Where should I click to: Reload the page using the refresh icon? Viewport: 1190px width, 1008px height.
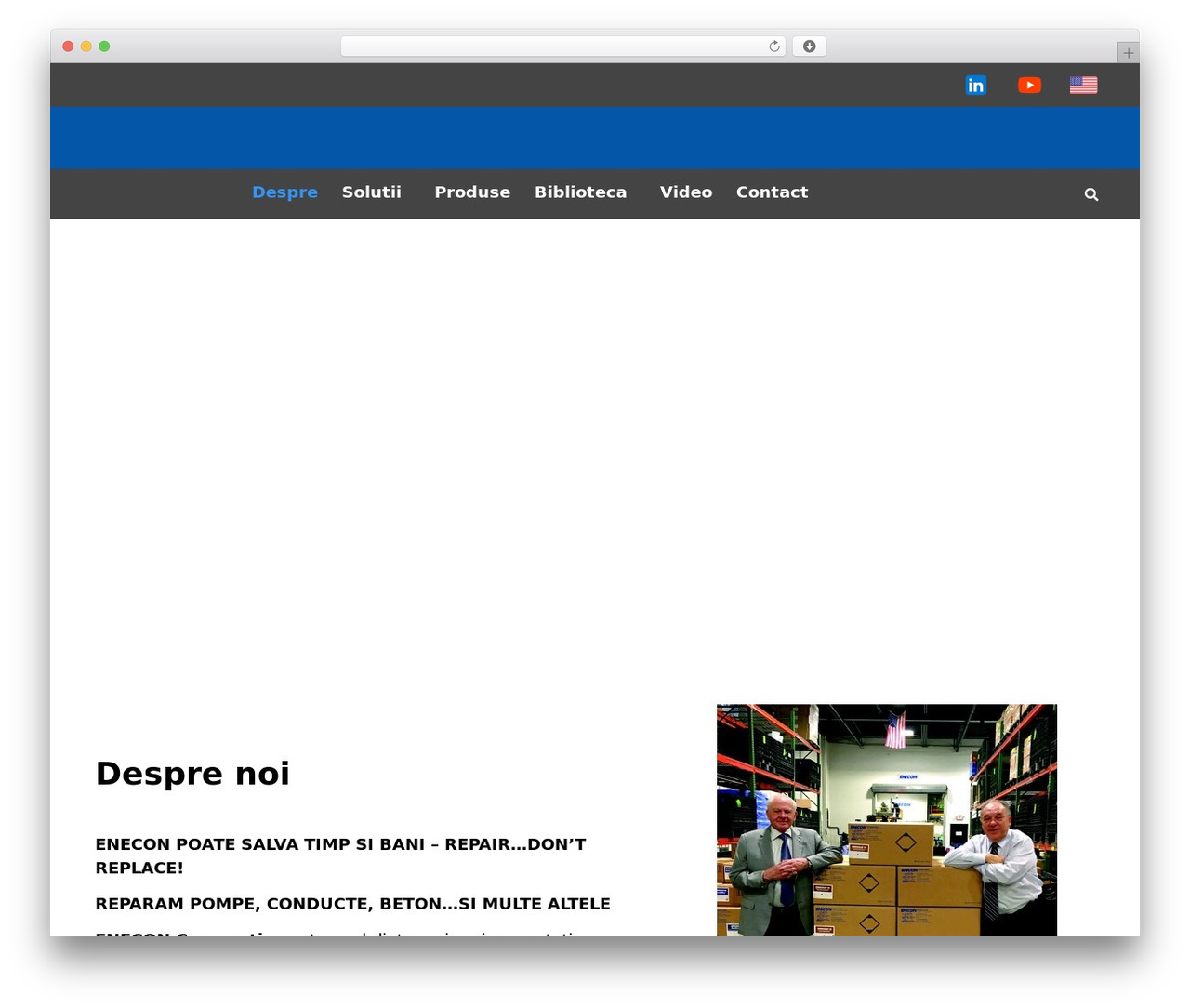point(774,46)
